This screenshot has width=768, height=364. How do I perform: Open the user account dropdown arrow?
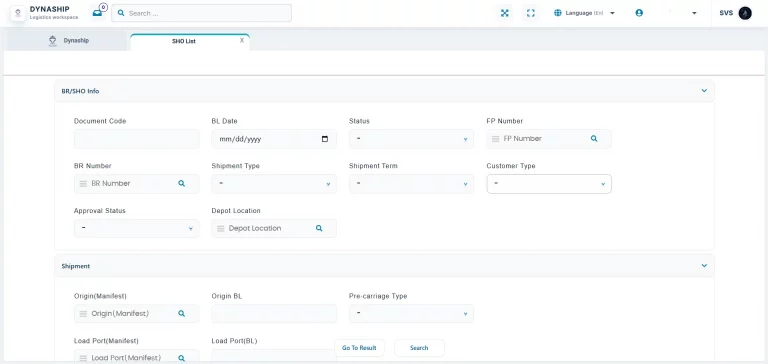tap(694, 13)
